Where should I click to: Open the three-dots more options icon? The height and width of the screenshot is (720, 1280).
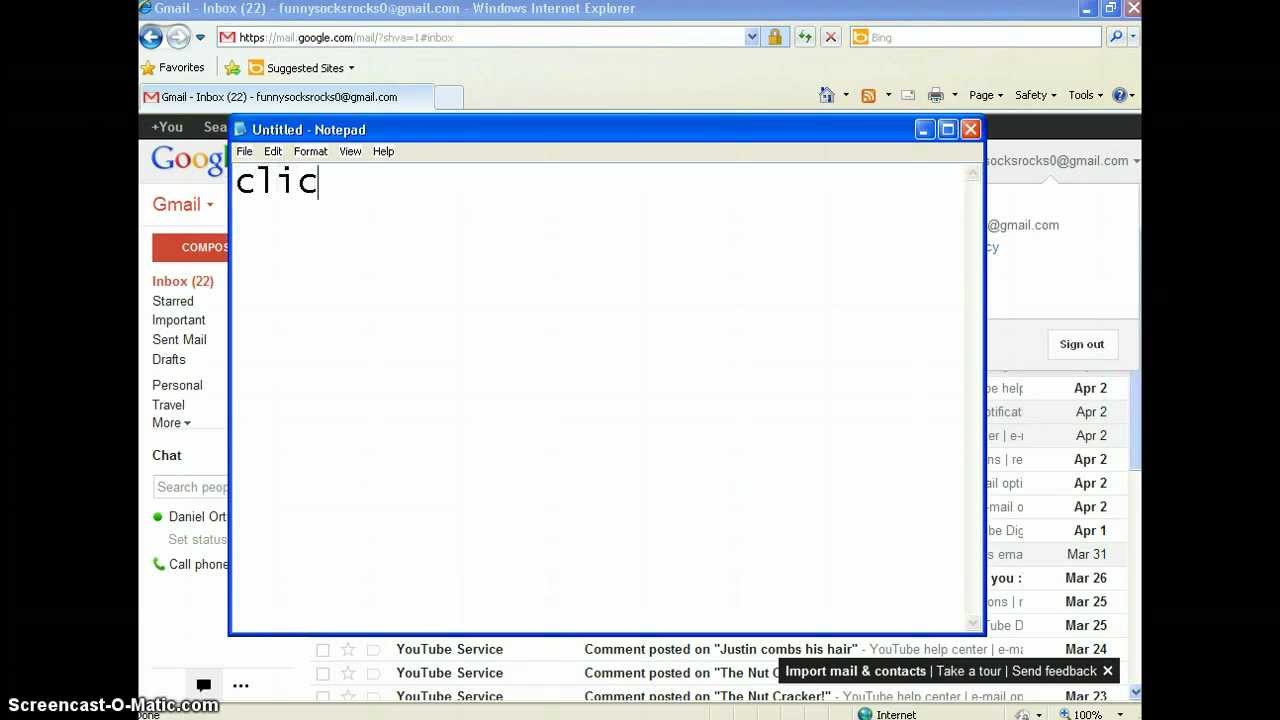[241, 685]
